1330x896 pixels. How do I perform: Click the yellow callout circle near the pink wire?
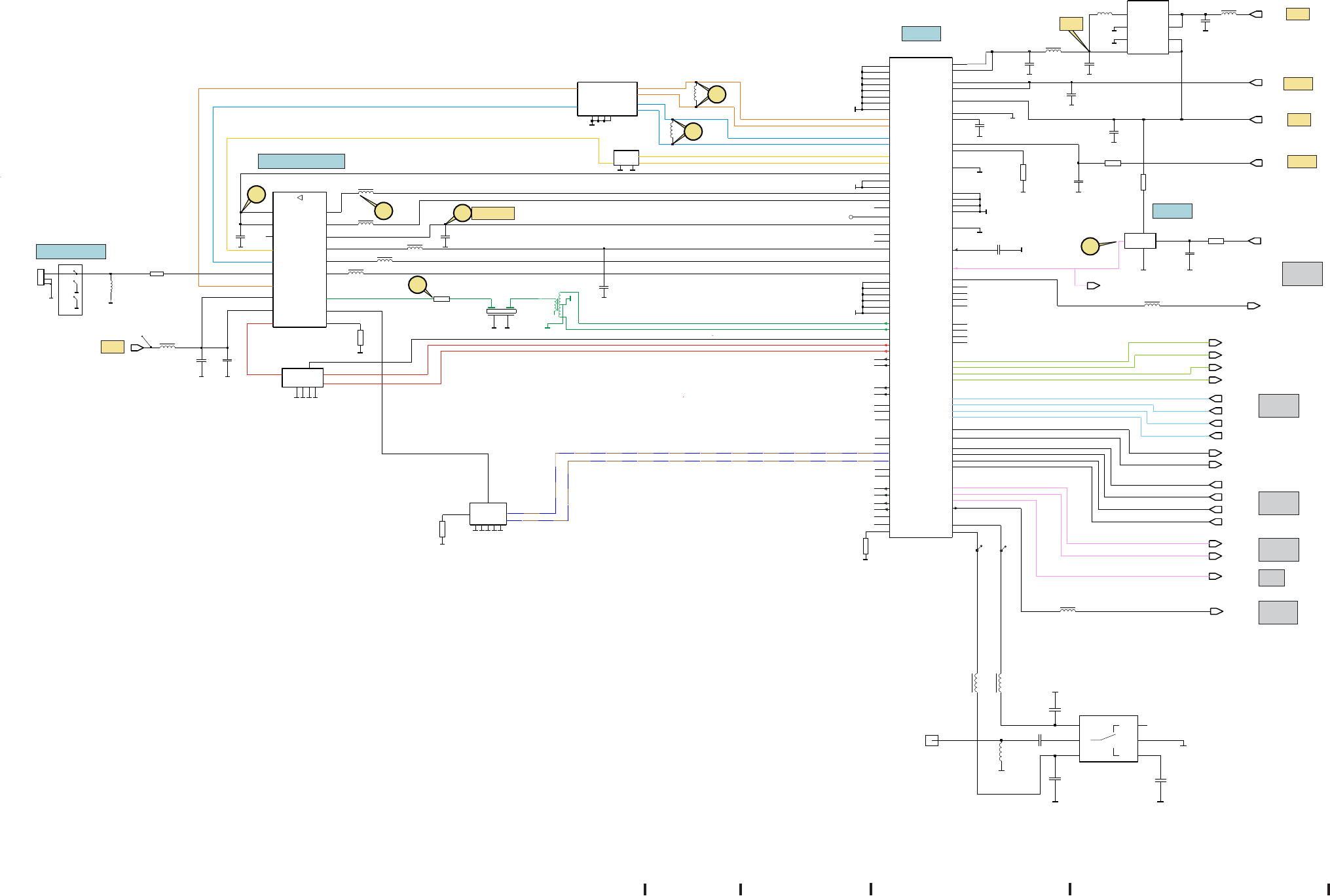coord(1090,246)
